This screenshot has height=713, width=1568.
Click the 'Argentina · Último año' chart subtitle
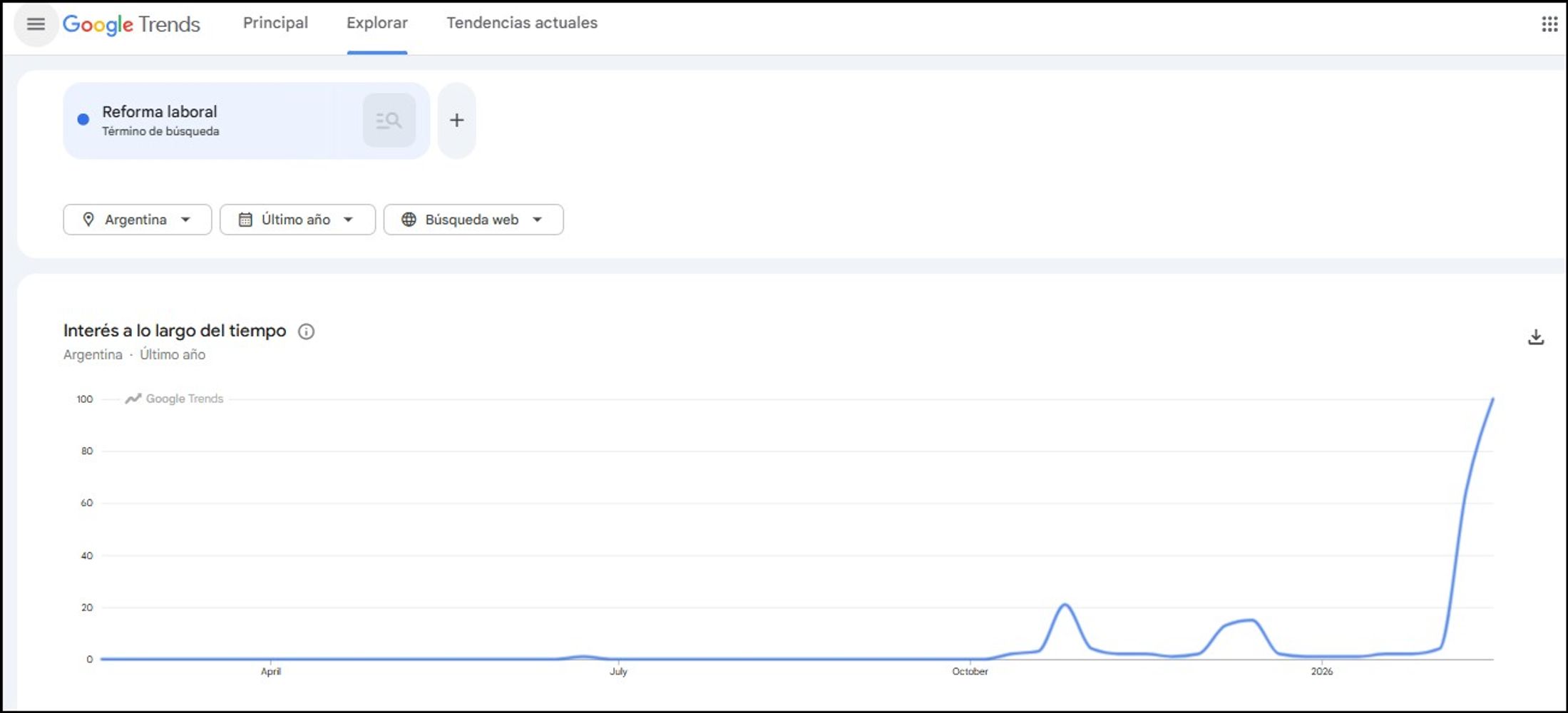(x=134, y=354)
